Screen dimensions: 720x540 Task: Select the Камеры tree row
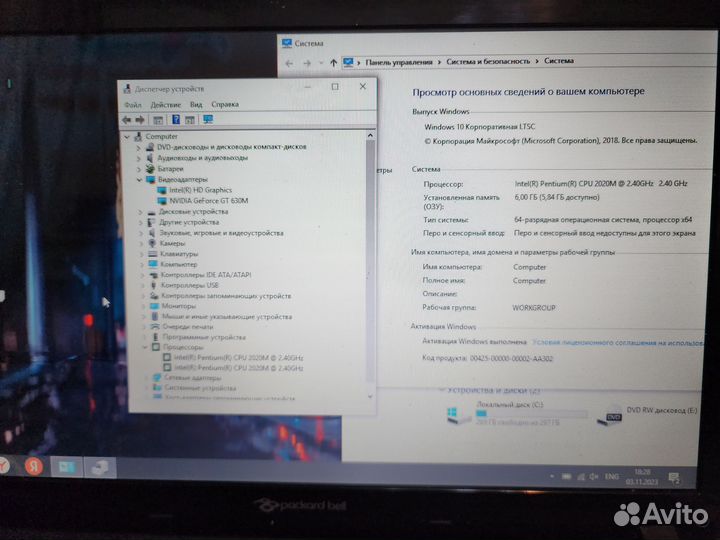pos(172,243)
